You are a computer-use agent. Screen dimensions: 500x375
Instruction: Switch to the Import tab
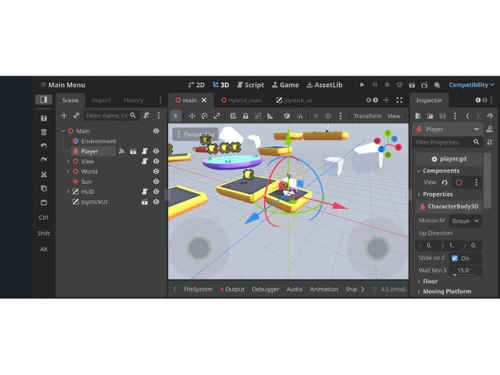point(101,100)
